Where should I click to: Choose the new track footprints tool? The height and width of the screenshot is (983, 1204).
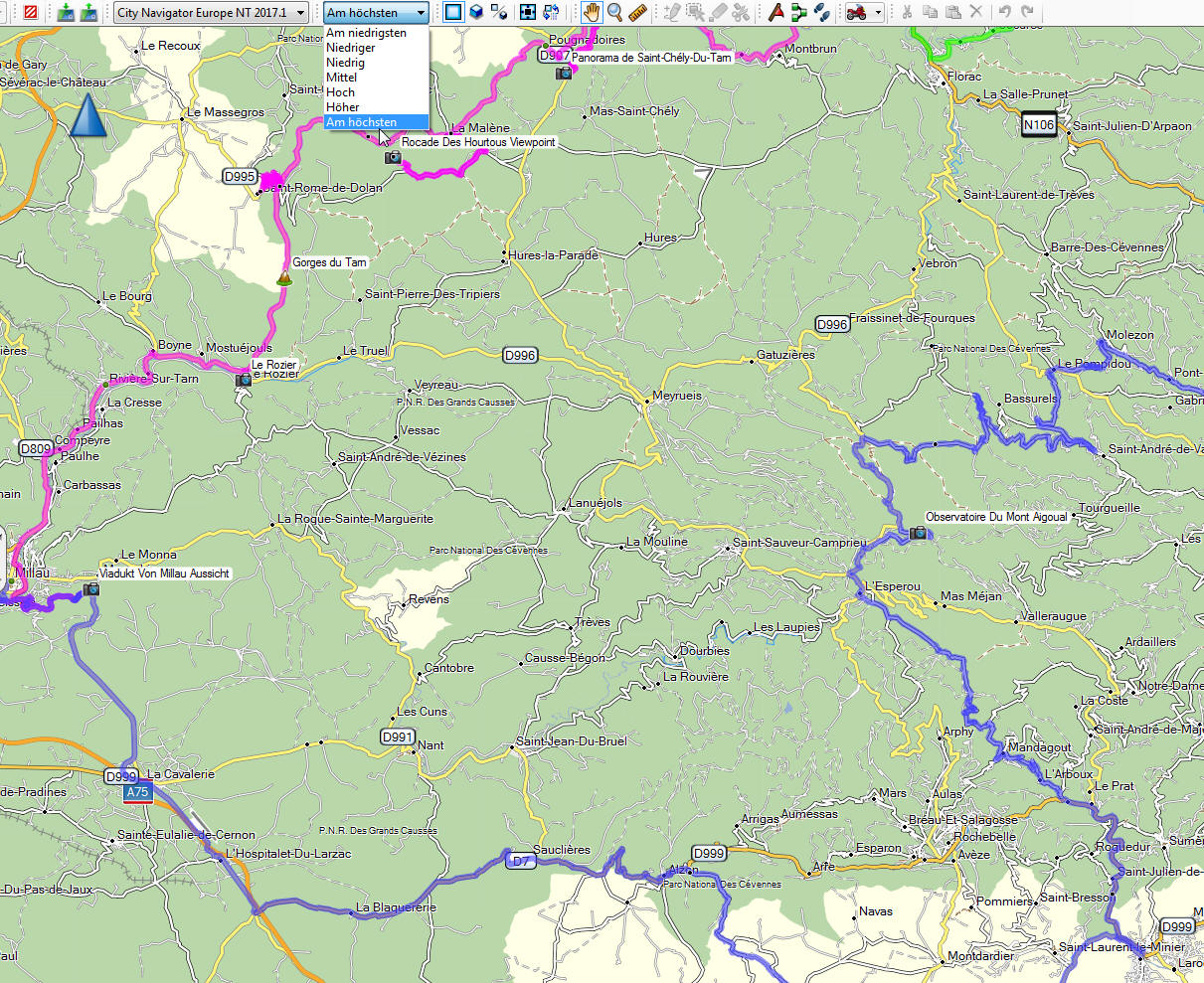(x=821, y=12)
